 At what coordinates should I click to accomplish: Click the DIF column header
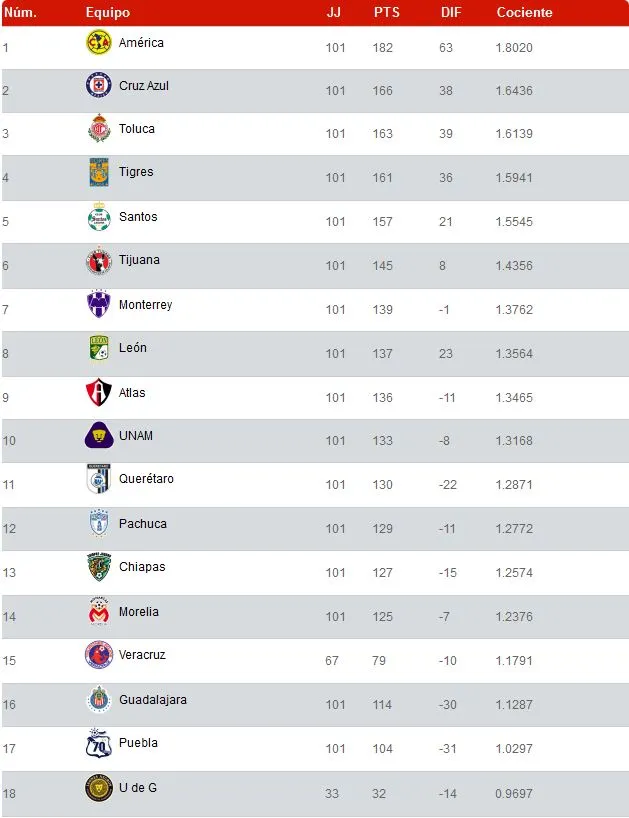pyautogui.click(x=450, y=13)
